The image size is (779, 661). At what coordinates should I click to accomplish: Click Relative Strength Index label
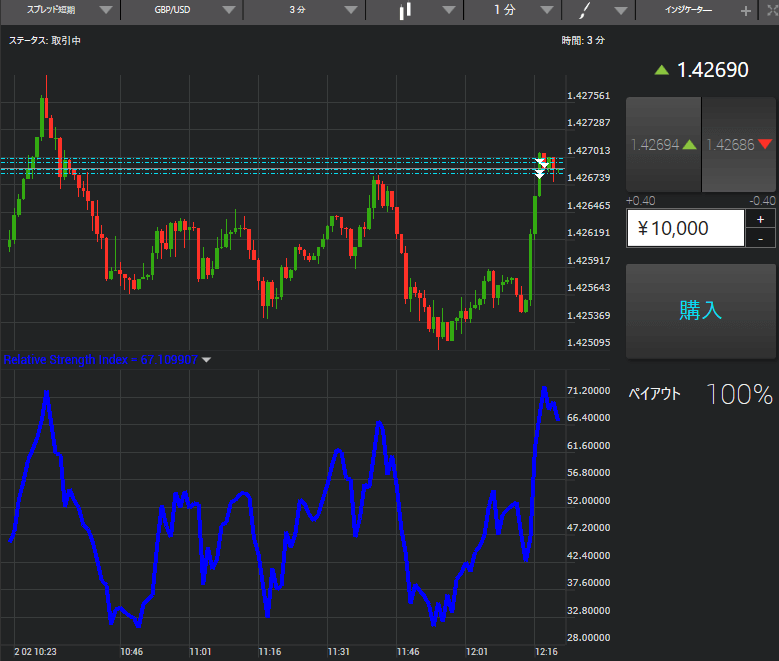[x=100, y=359]
